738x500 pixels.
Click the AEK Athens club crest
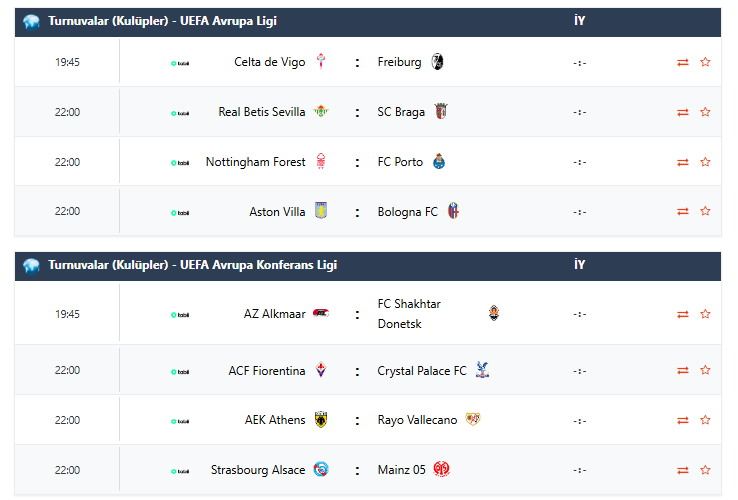coord(321,420)
